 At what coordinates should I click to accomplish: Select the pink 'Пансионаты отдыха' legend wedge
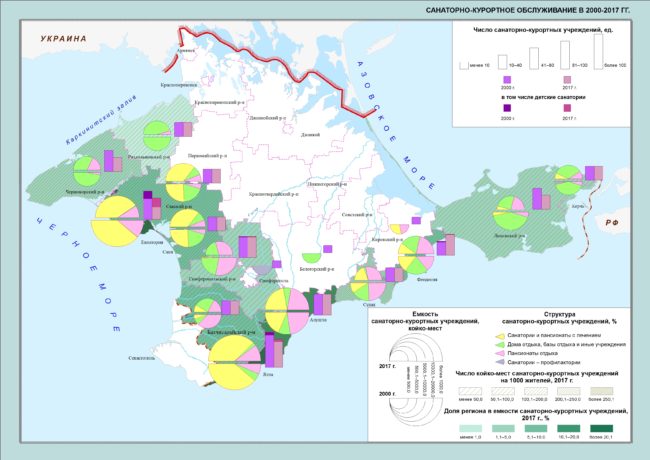500,353
